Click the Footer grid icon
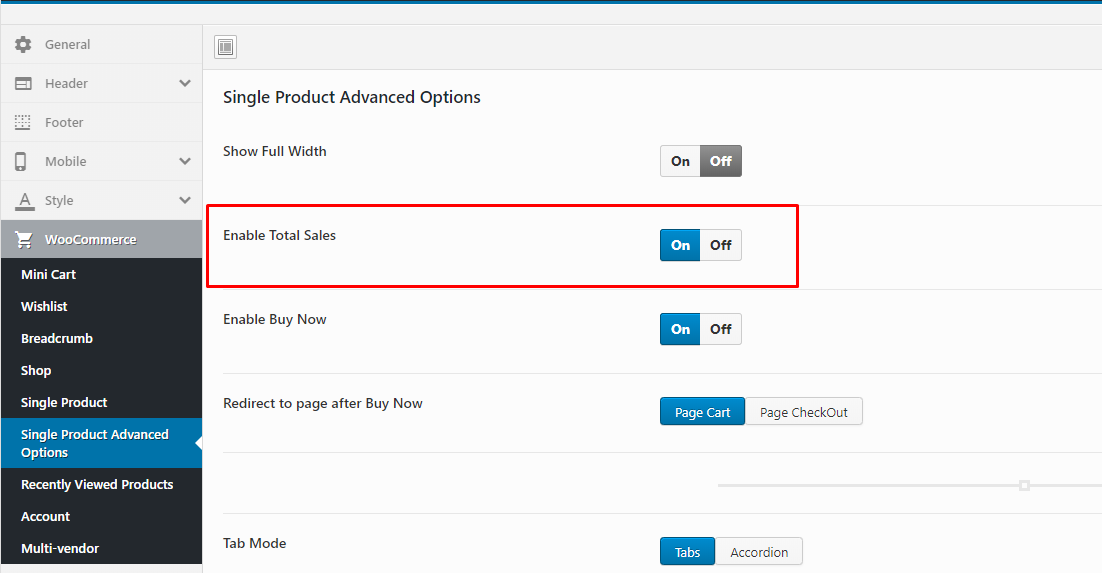The image size is (1102, 573). [23, 122]
